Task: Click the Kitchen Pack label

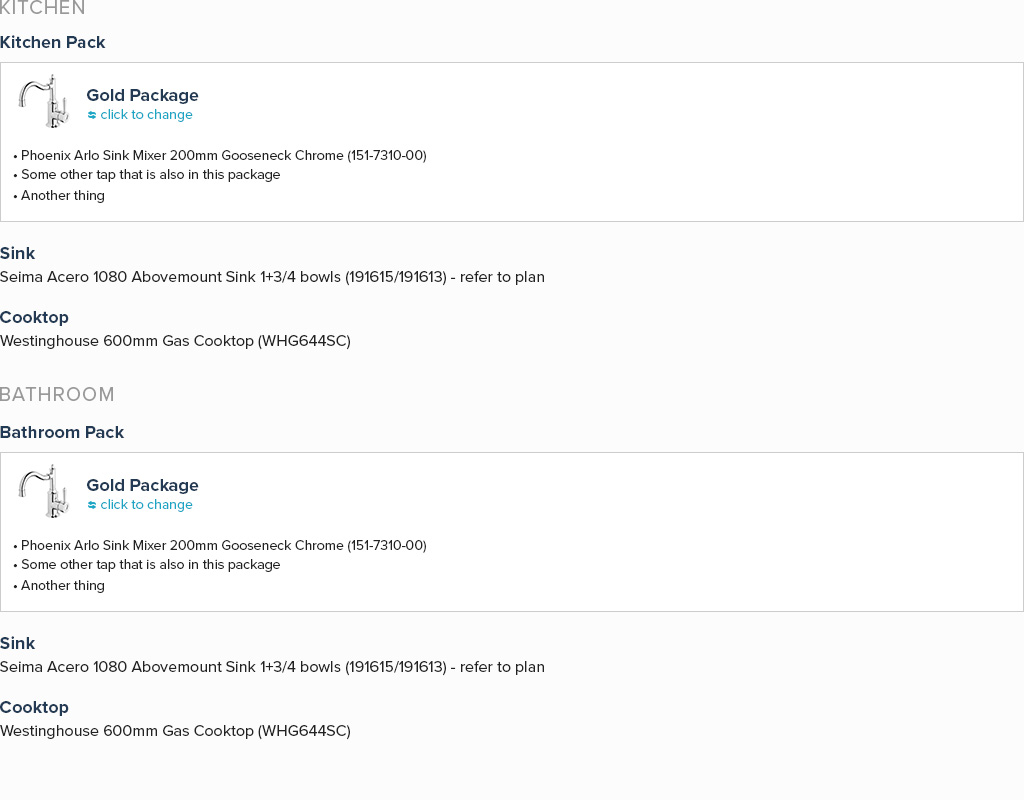Action: (52, 42)
